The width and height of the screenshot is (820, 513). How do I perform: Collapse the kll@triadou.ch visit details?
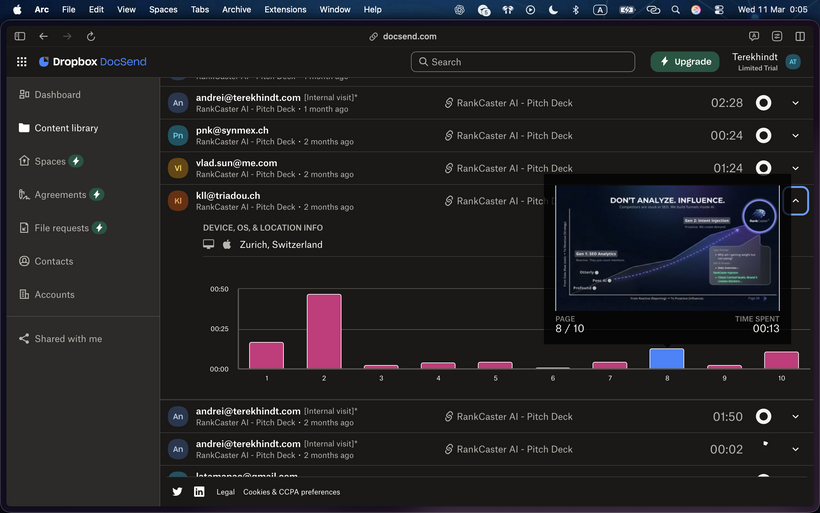click(796, 201)
